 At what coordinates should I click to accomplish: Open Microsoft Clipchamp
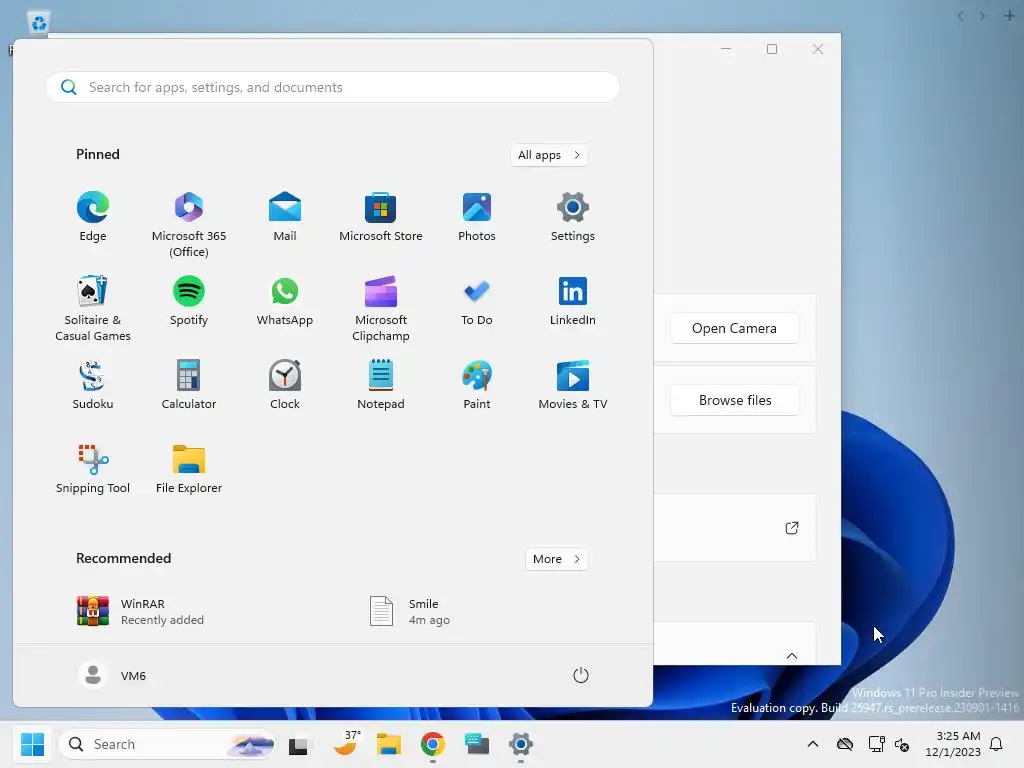point(381,308)
